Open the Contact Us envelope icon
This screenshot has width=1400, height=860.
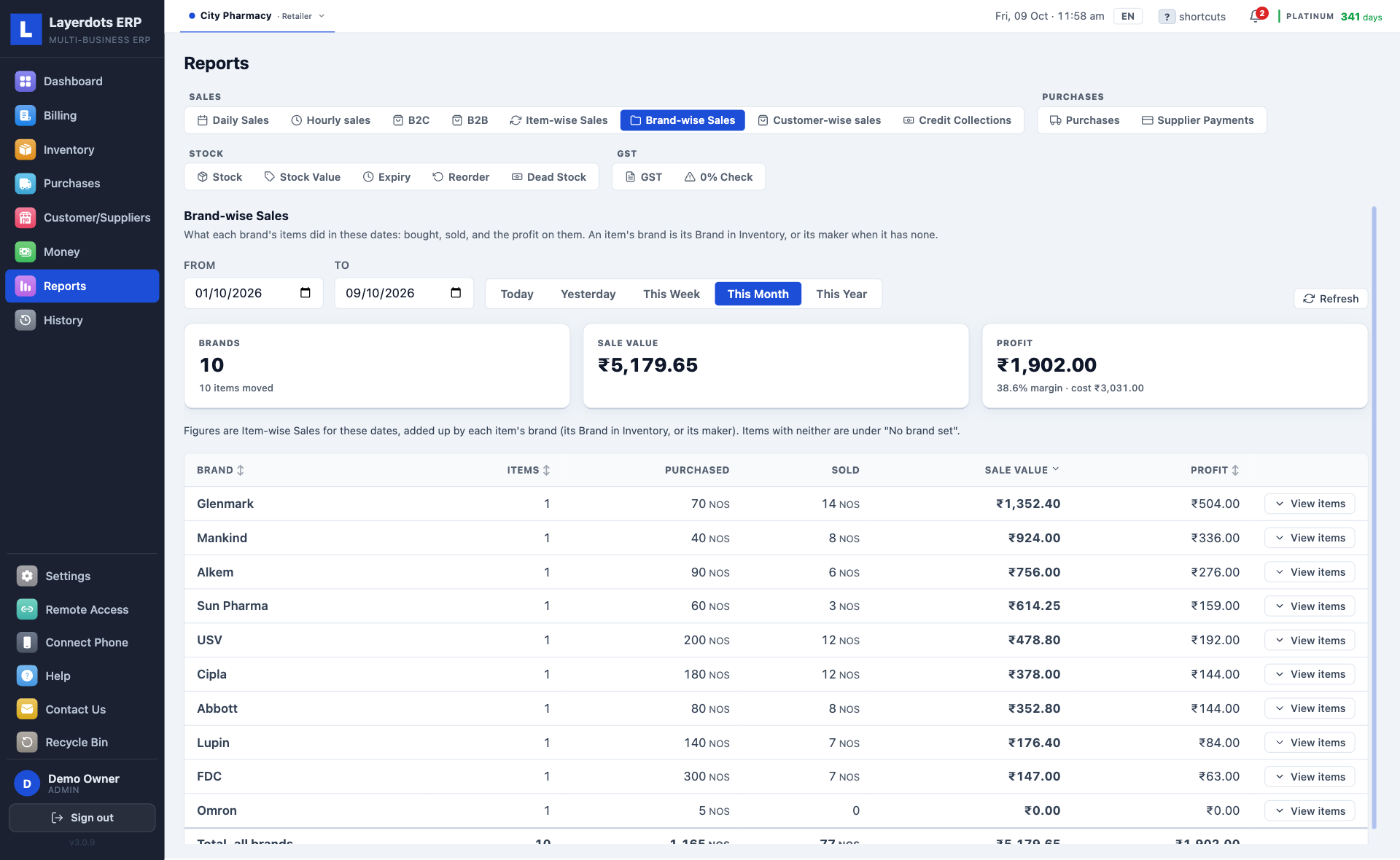click(x=27, y=709)
